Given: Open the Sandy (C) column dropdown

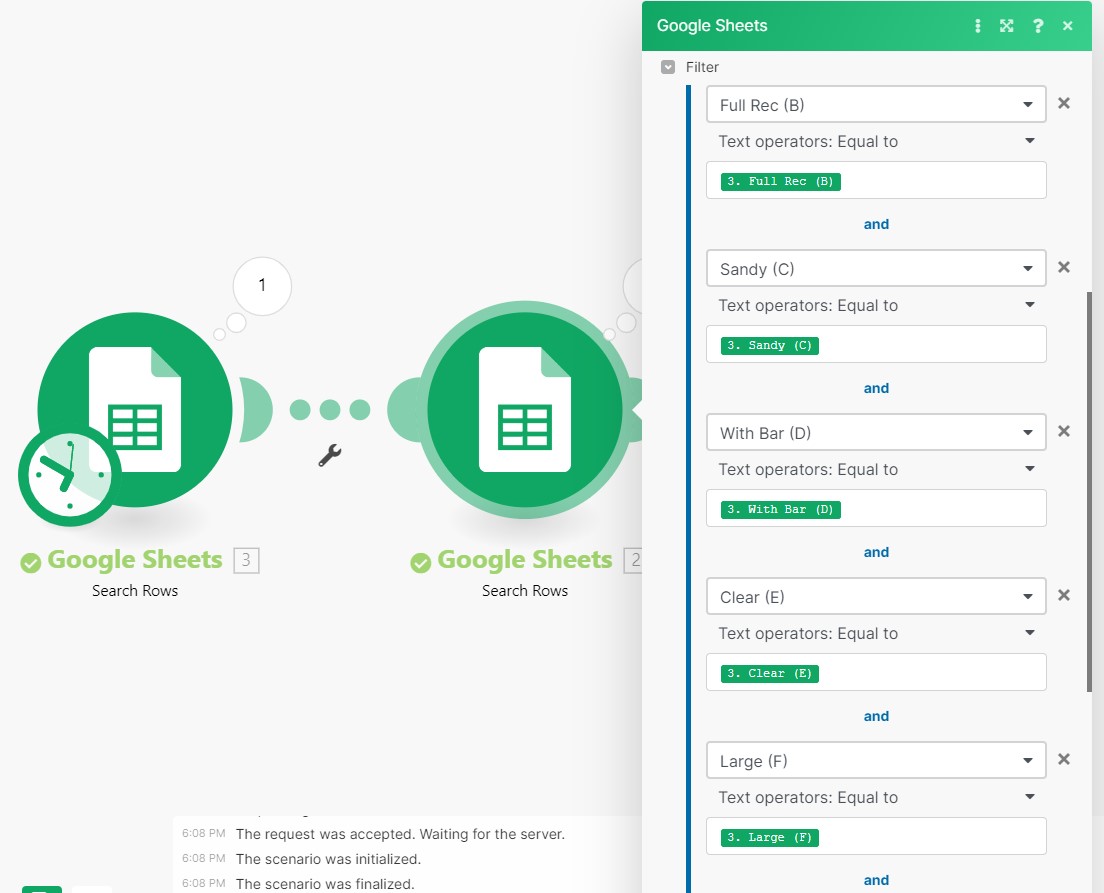Looking at the screenshot, I should (876, 268).
